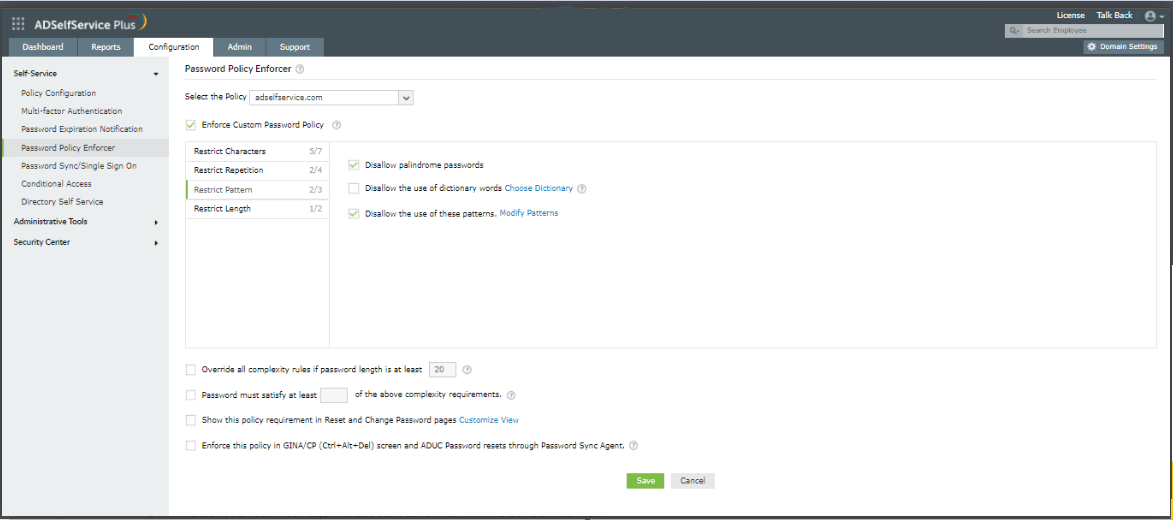This screenshot has height=520, width=1173.
Task: Enable Disallow the use of dictionary words
Action: point(354,189)
